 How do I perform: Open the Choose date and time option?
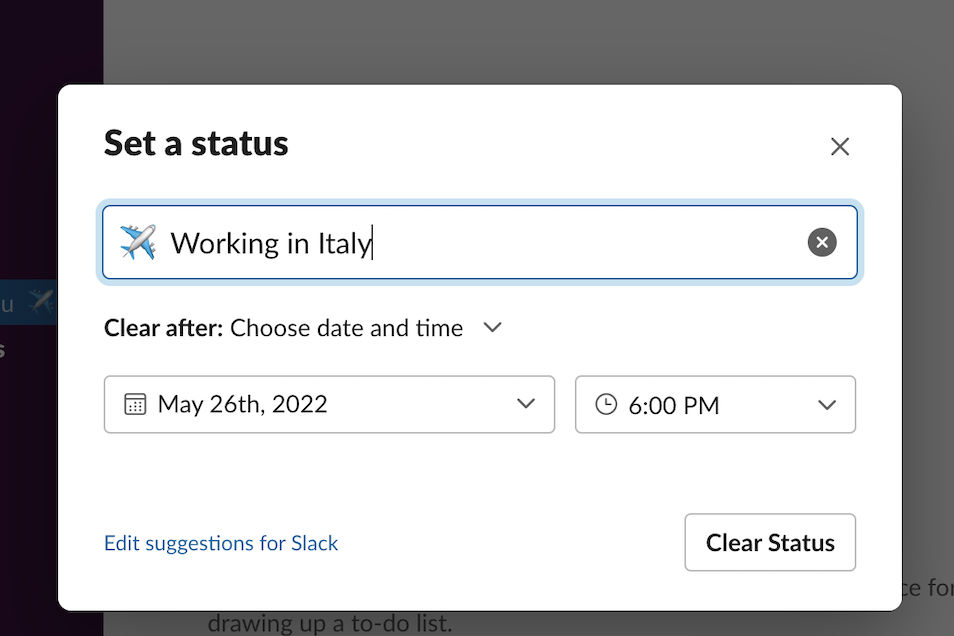[x=346, y=328]
